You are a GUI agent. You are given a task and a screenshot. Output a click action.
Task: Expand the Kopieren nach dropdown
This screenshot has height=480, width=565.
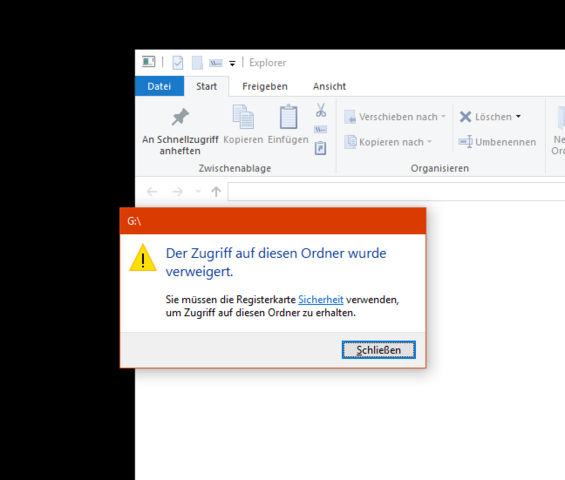tap(430, 142)
